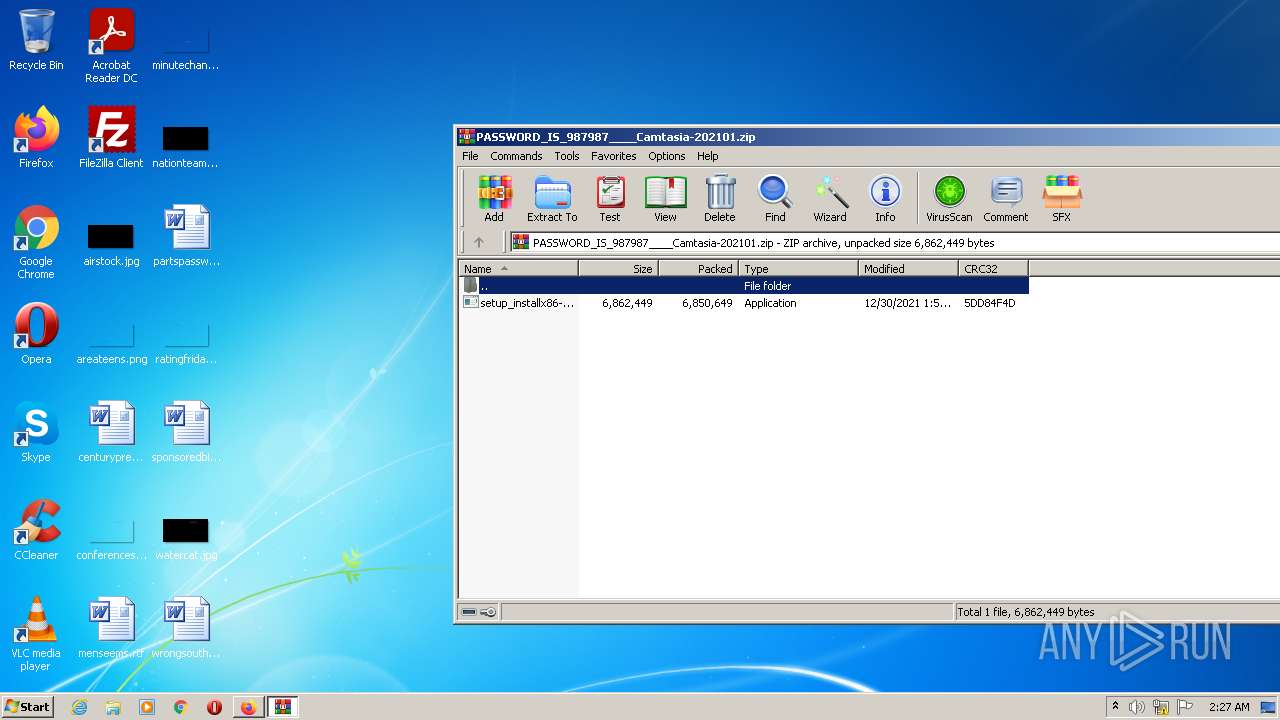Open the Commands menu
This screenshot has width=1280, height=720.
pos(516,156)
